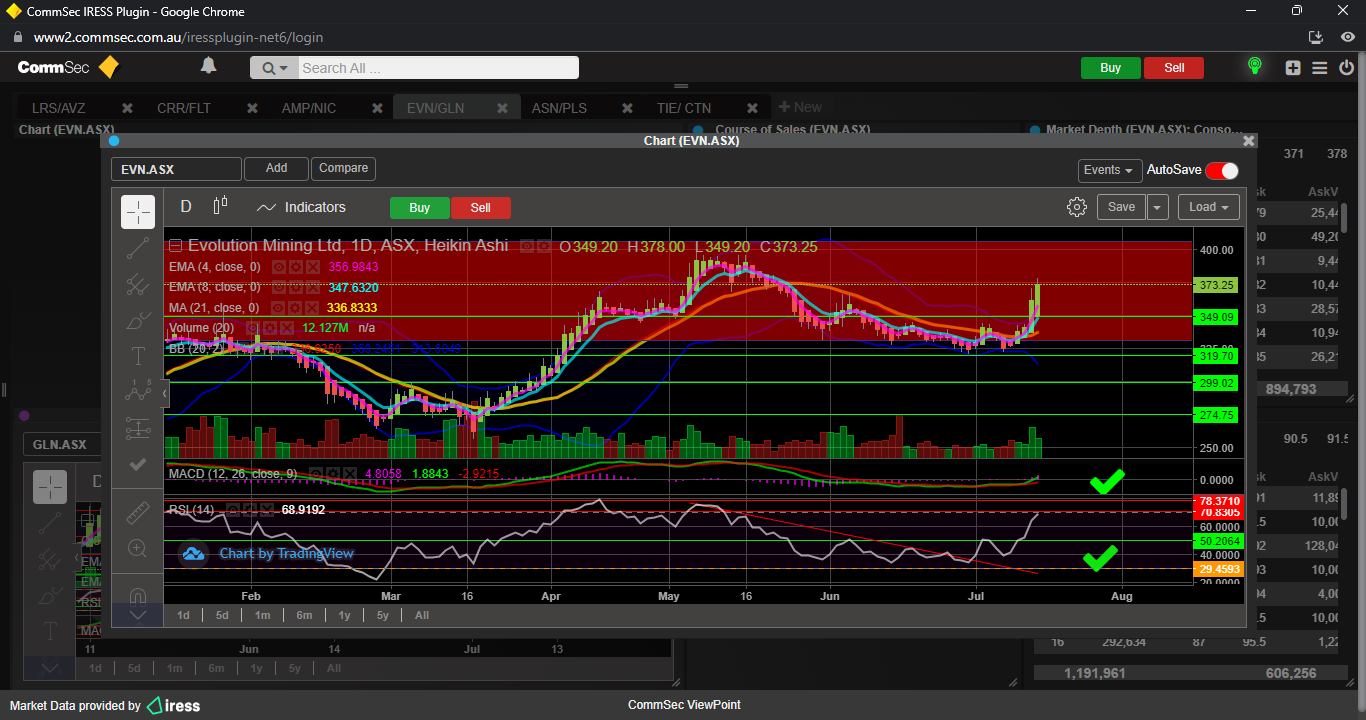Expand the arrow next to Save
Image resolution: width=1366 pixels, height=720 pixels.
tap(1158, 207)
